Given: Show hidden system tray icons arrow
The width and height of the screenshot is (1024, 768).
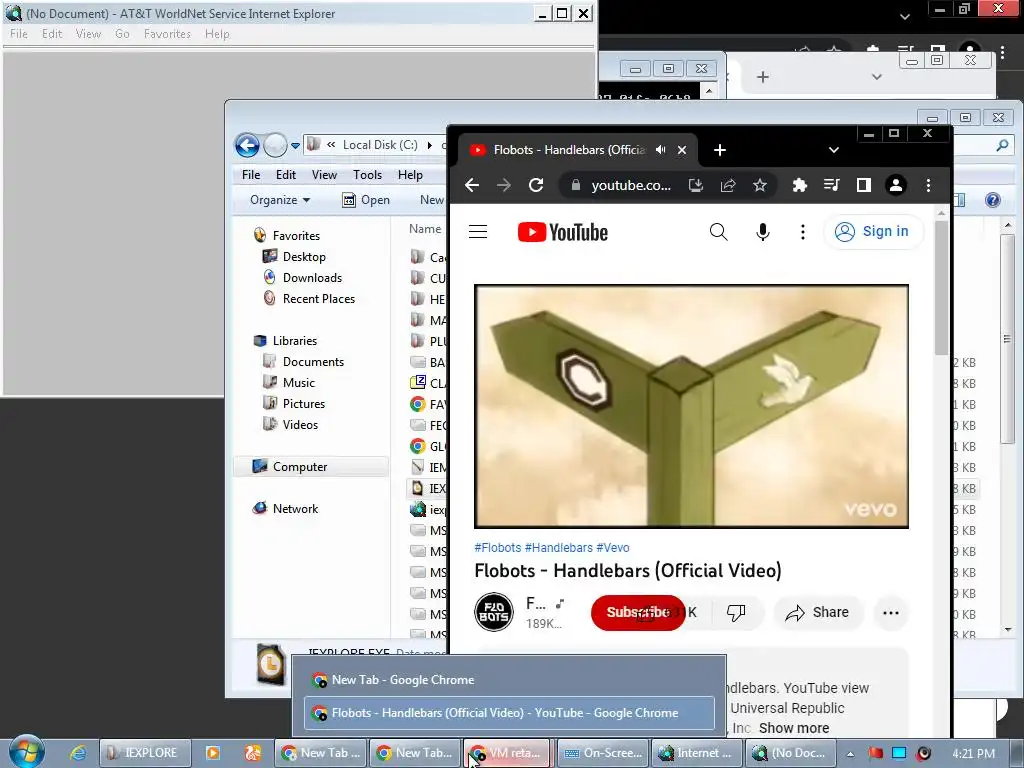Looking at the screenshot, I should click(850, 754).
